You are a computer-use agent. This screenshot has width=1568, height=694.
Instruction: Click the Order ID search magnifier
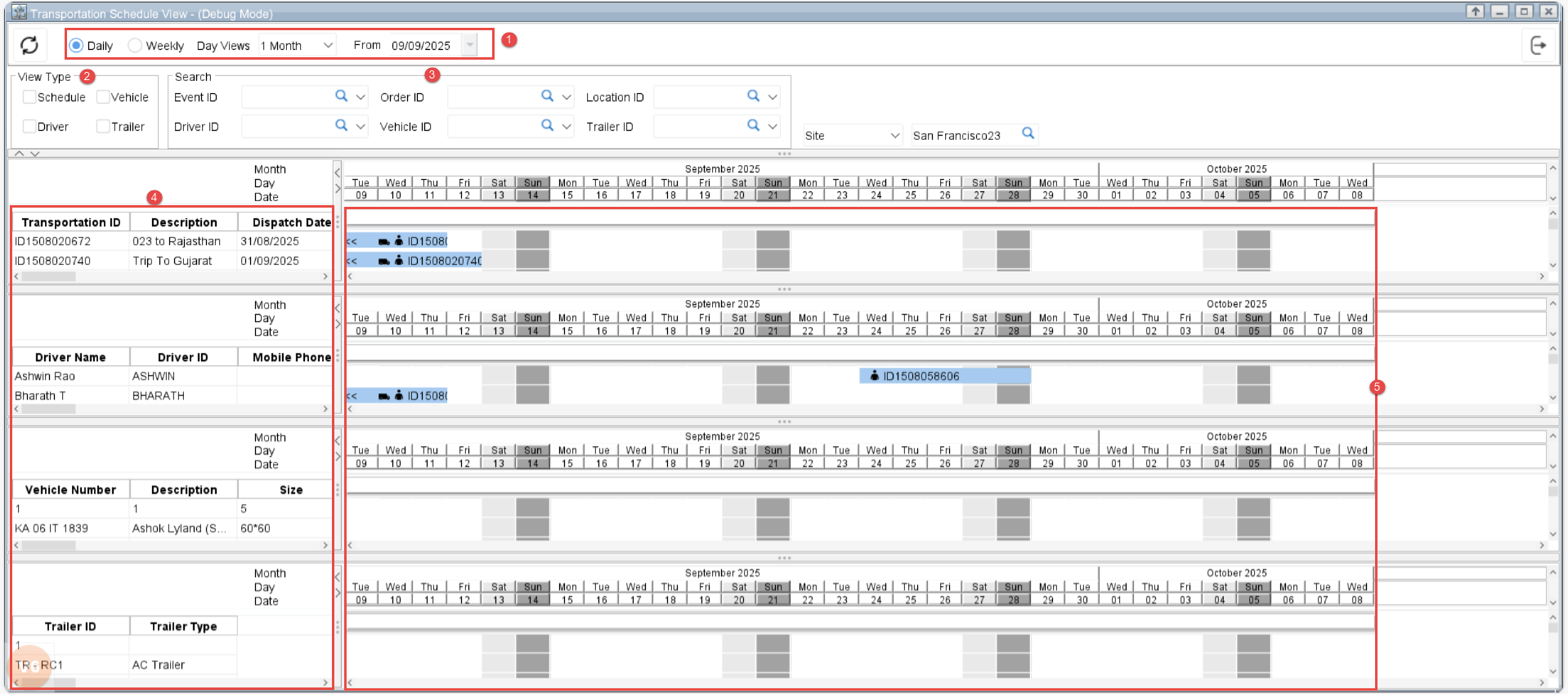tap(548, 96)
